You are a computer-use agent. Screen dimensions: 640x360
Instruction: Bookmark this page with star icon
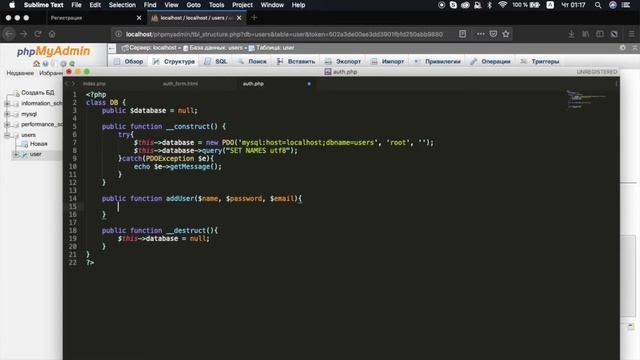506,34
